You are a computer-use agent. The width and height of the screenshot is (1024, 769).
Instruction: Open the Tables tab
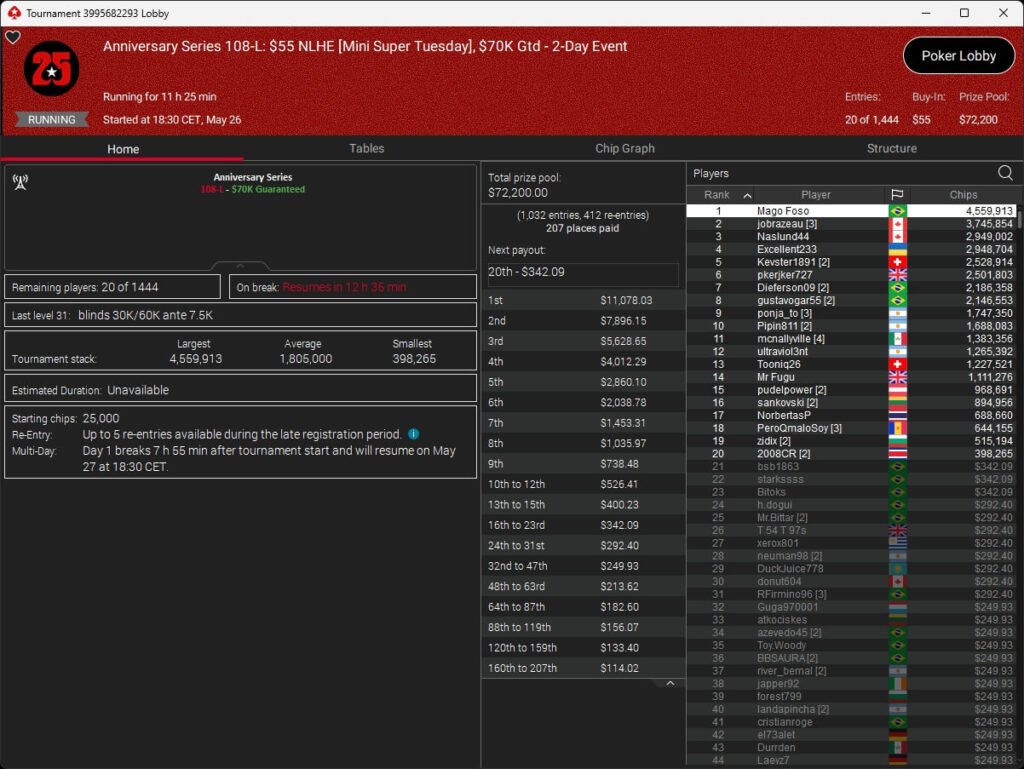(366, 148)
